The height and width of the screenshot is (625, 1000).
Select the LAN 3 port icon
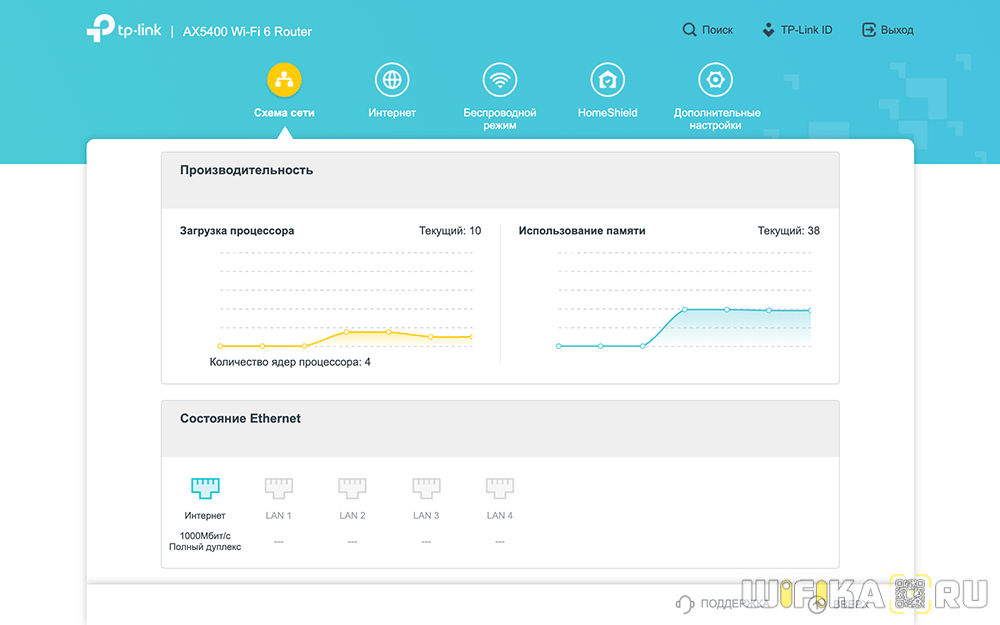pos(426,488)
